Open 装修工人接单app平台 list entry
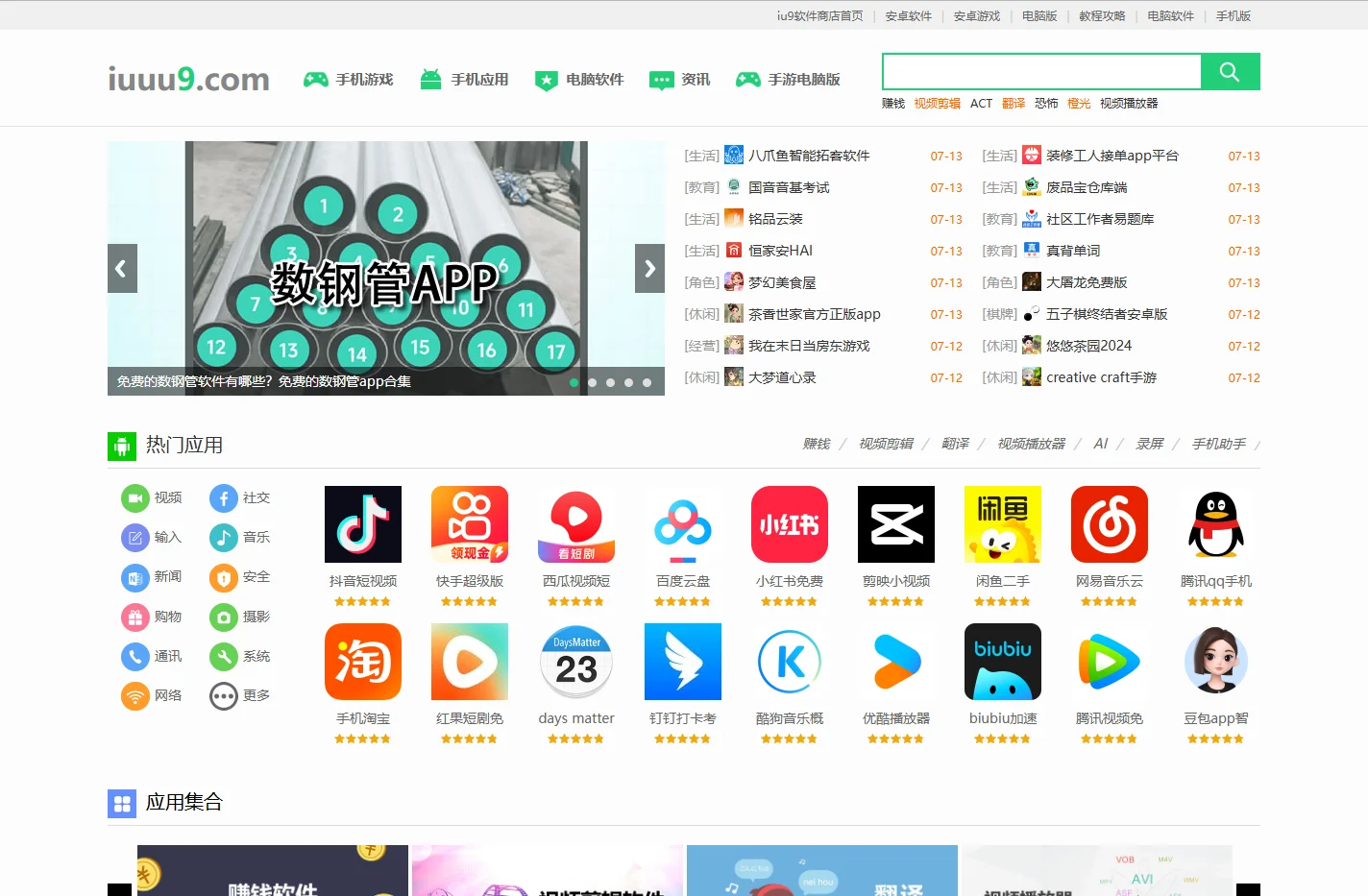1368x896 pixels. pos(1112,156)
